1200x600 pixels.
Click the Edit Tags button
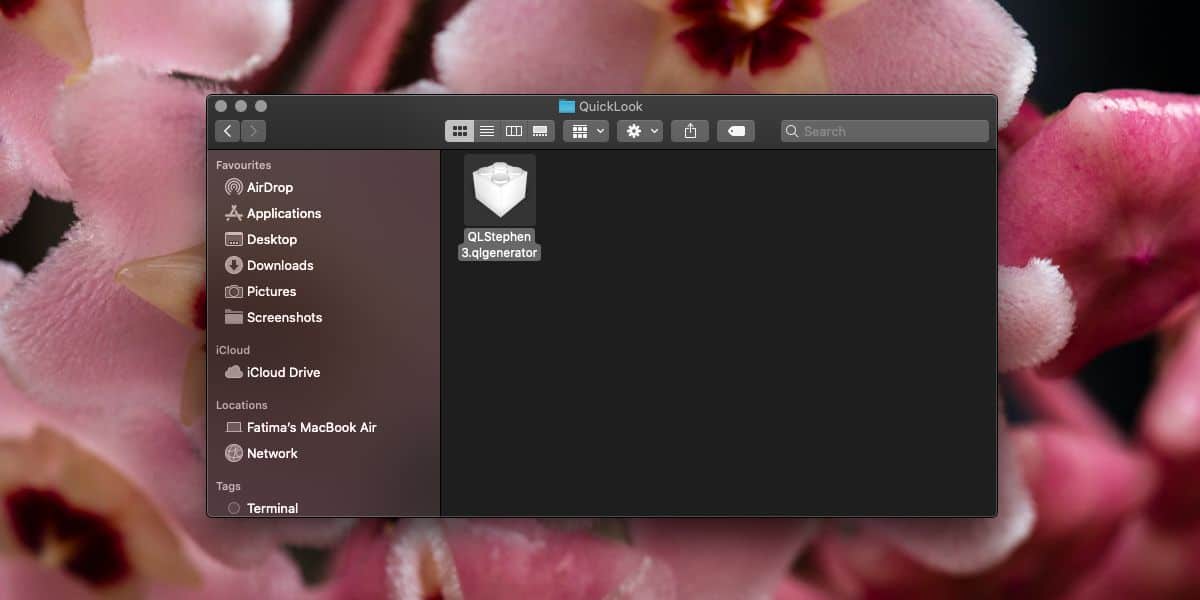click(736, 131)
